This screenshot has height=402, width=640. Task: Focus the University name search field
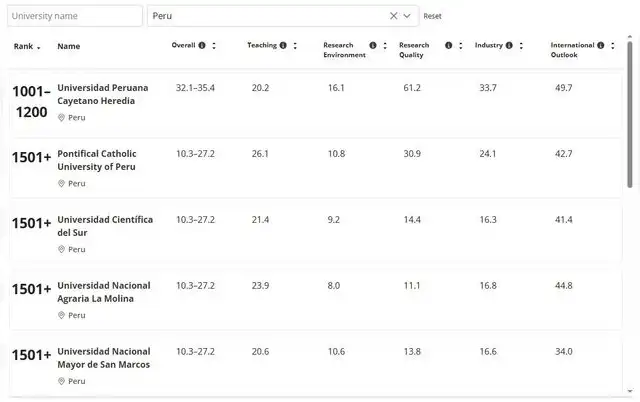tap(75, 16)
